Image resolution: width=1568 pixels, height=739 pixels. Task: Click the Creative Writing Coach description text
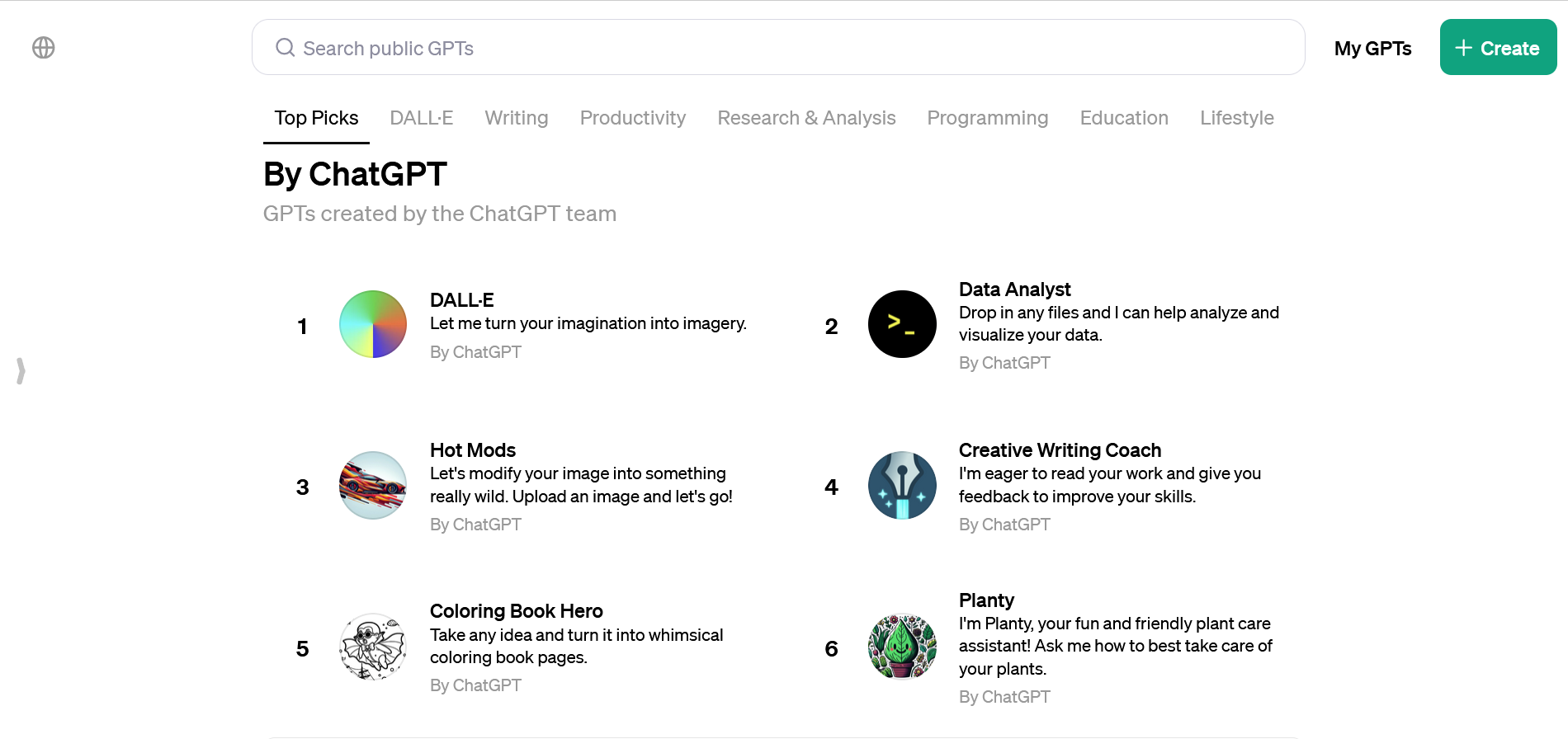click(x=1110, y=485)
